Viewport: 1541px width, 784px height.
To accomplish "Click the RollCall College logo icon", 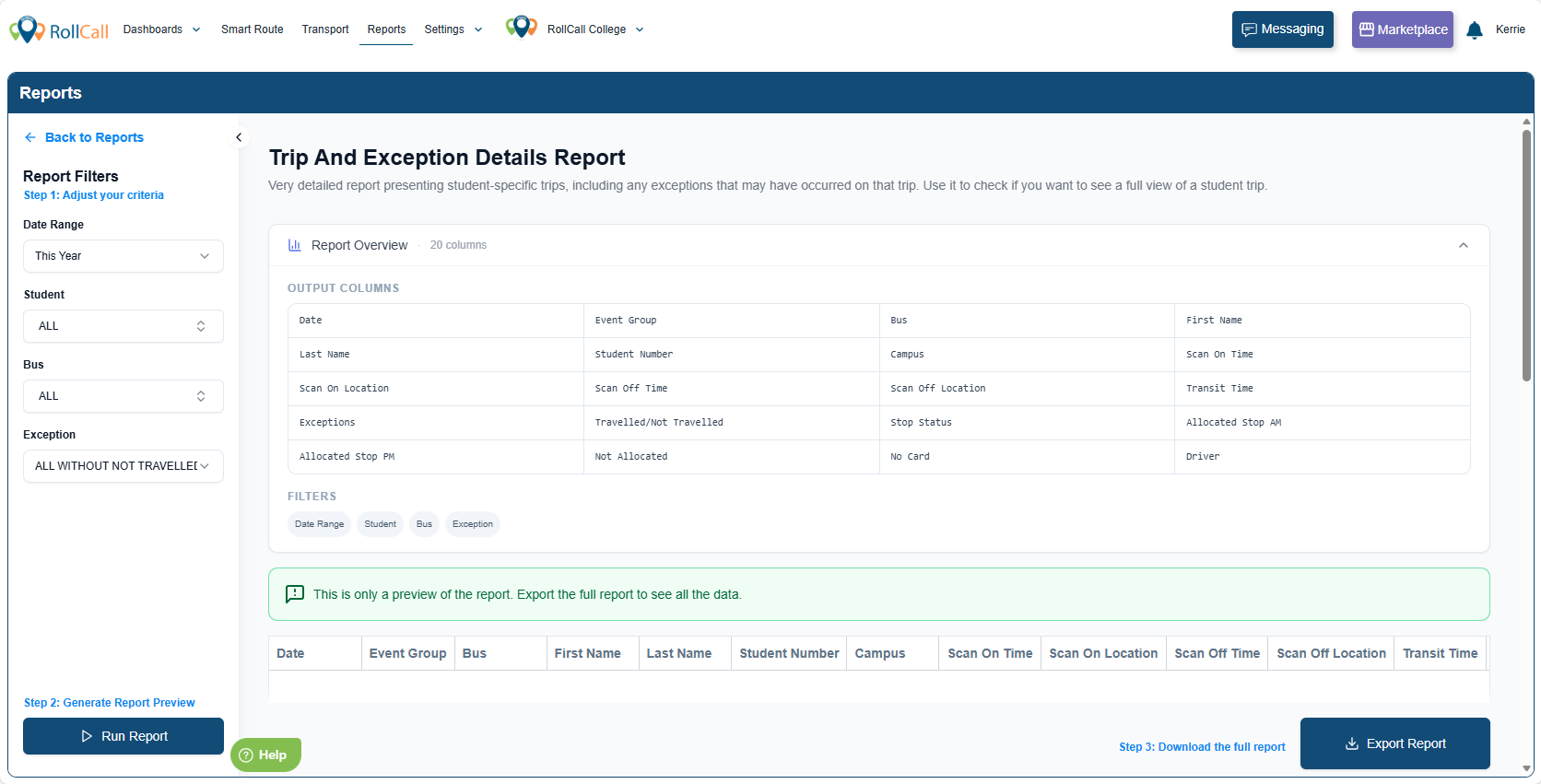I will click(x=521, y=28).
